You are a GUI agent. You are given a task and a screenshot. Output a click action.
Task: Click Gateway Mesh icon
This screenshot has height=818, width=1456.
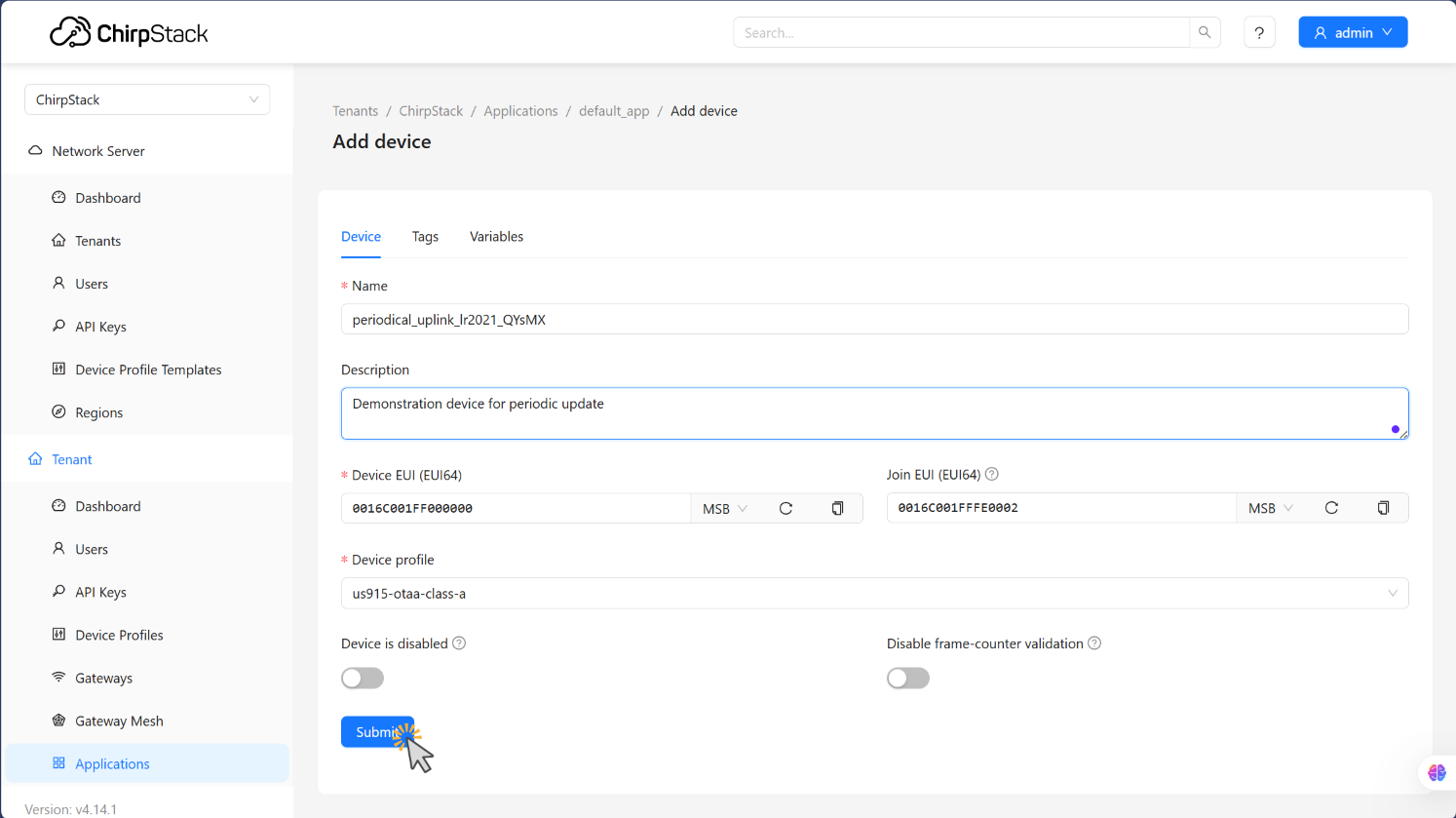58,721
